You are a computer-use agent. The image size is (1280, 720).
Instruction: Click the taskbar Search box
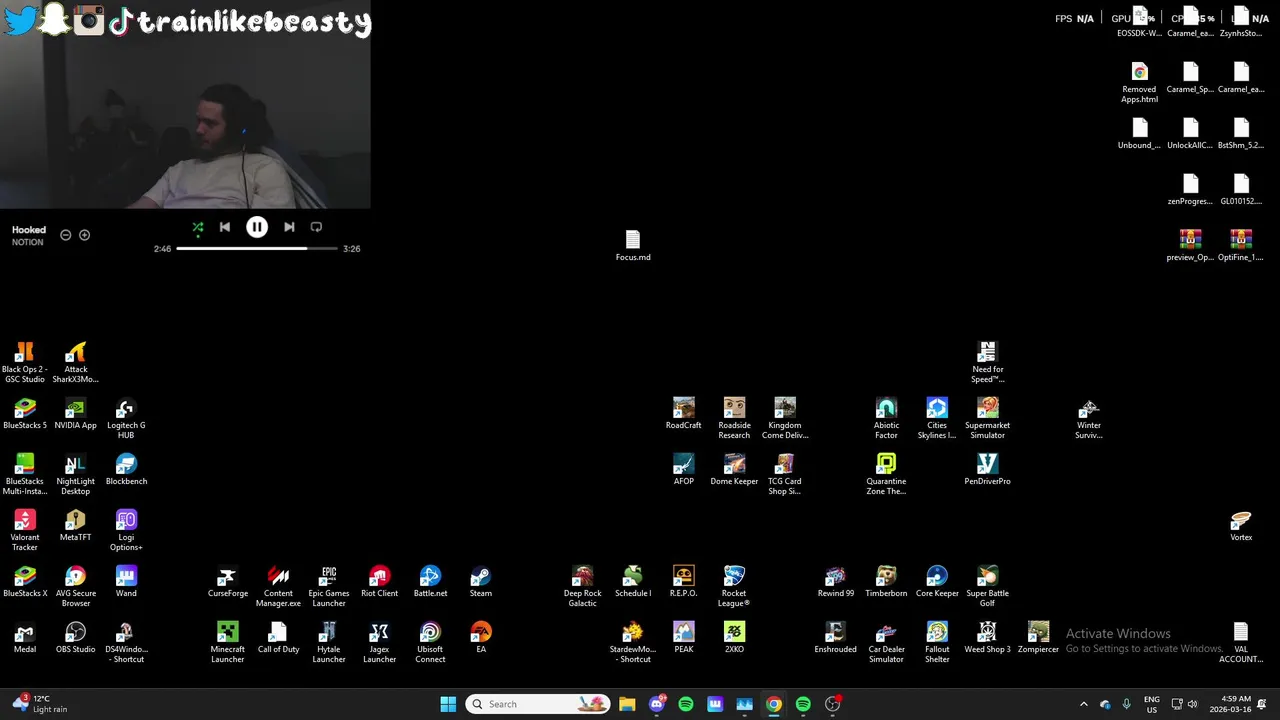coord(539,704)
